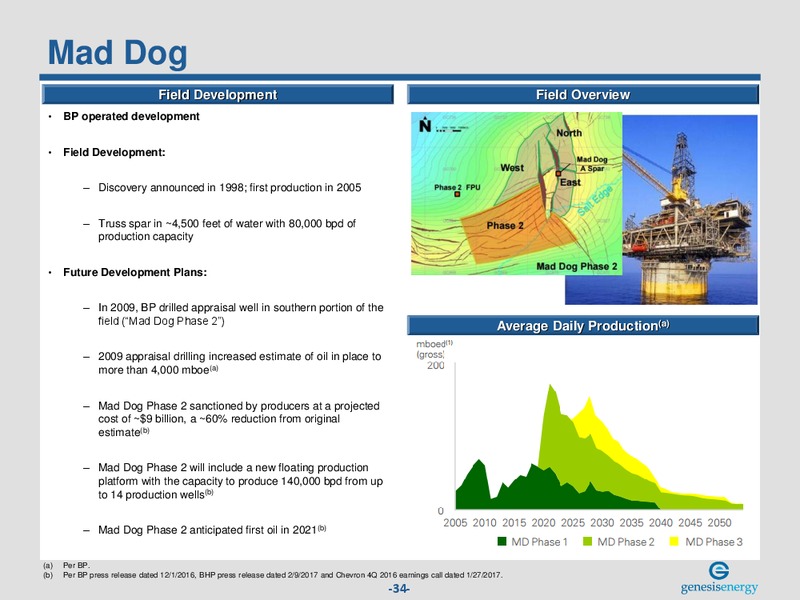The height and width of the screenshot is (600, 800).
Task: Click the Mad Dog A Spar marker square
Action: coord(558,174)
